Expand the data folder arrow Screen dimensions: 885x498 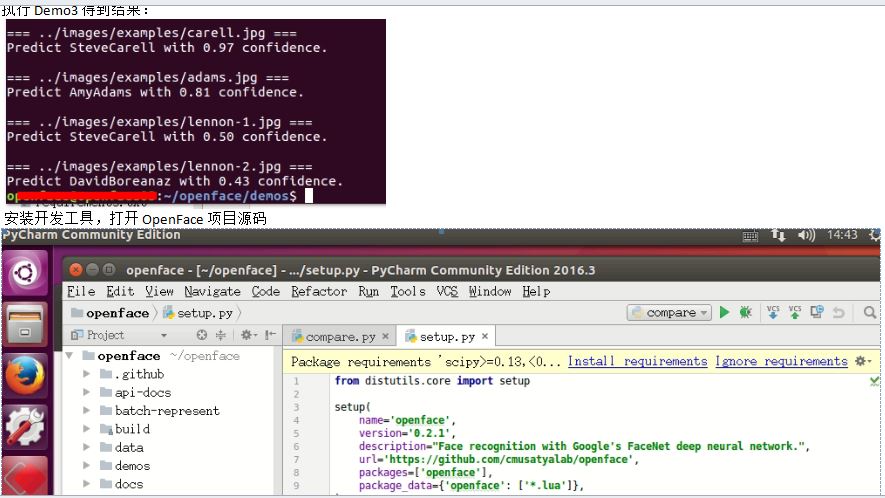coord(86,447)
